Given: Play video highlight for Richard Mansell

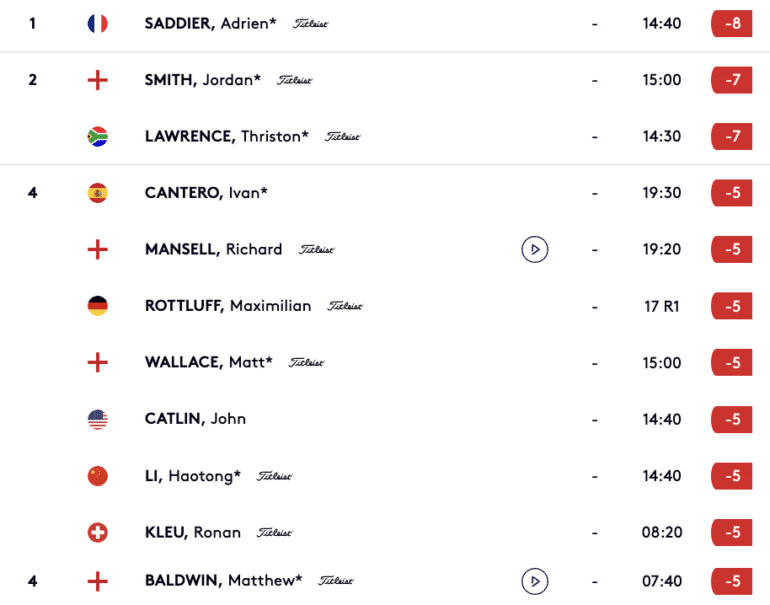Looking at the screenshot, I should coord(535,249).
